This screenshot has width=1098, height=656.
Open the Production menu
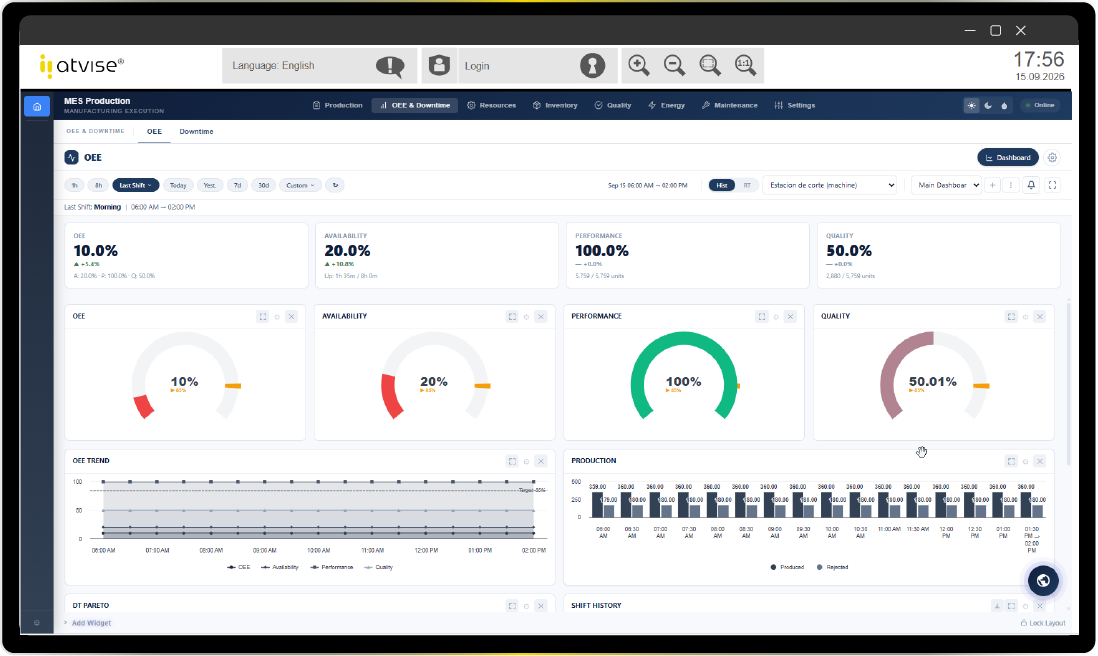337,106
